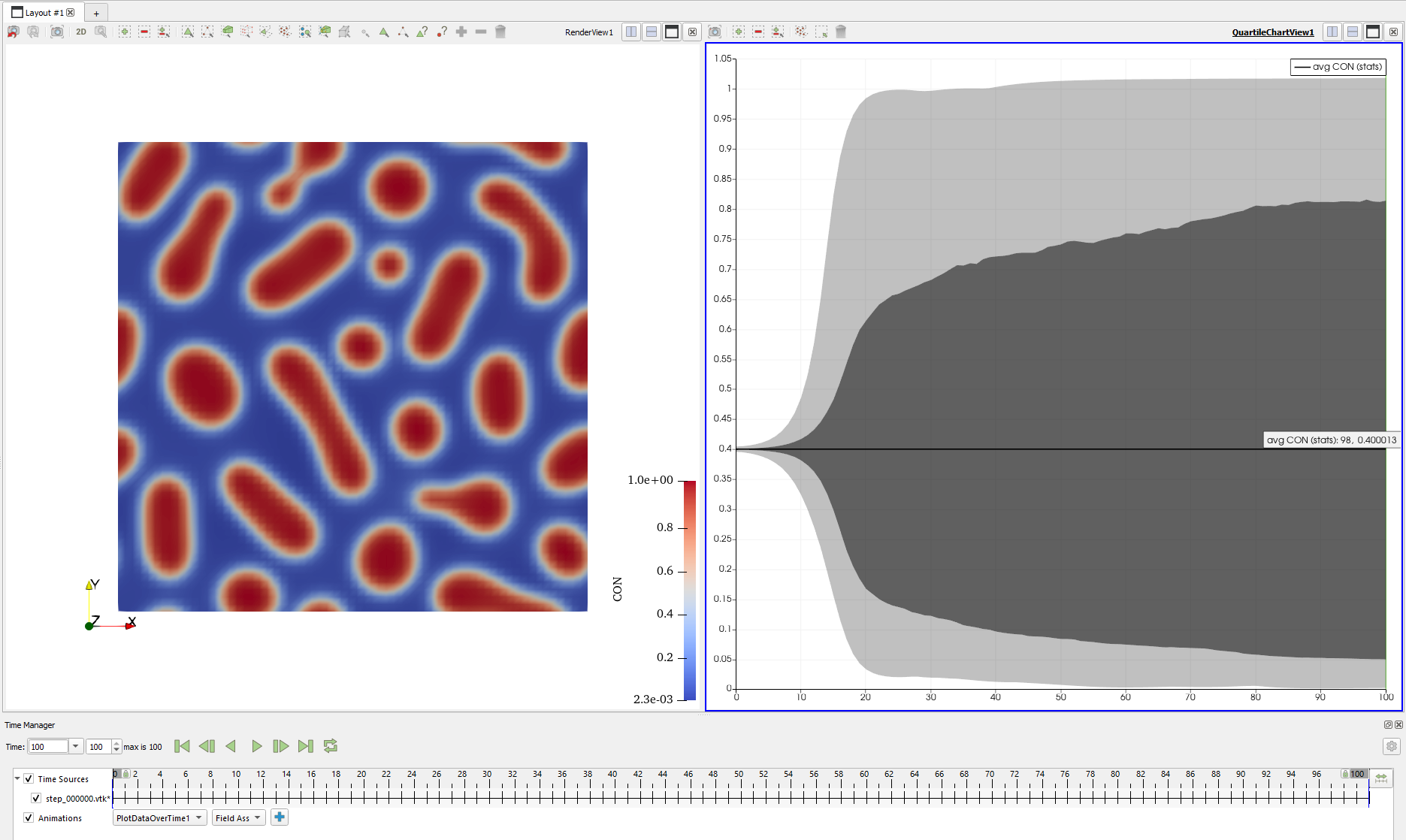Select the Layout #1 tab
The image size is (1406, 840).
[43, 12]
